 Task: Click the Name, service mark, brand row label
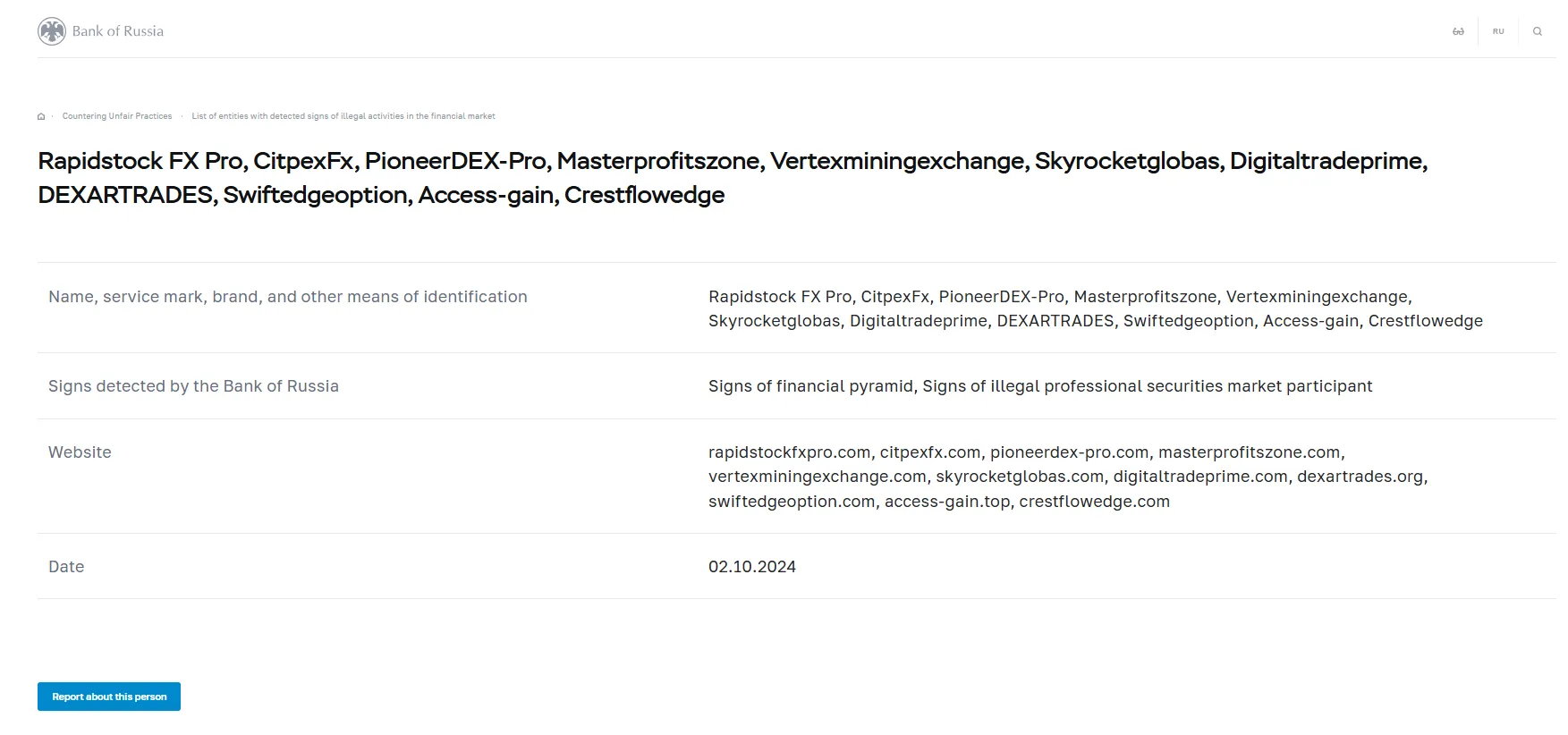[288, 297]
